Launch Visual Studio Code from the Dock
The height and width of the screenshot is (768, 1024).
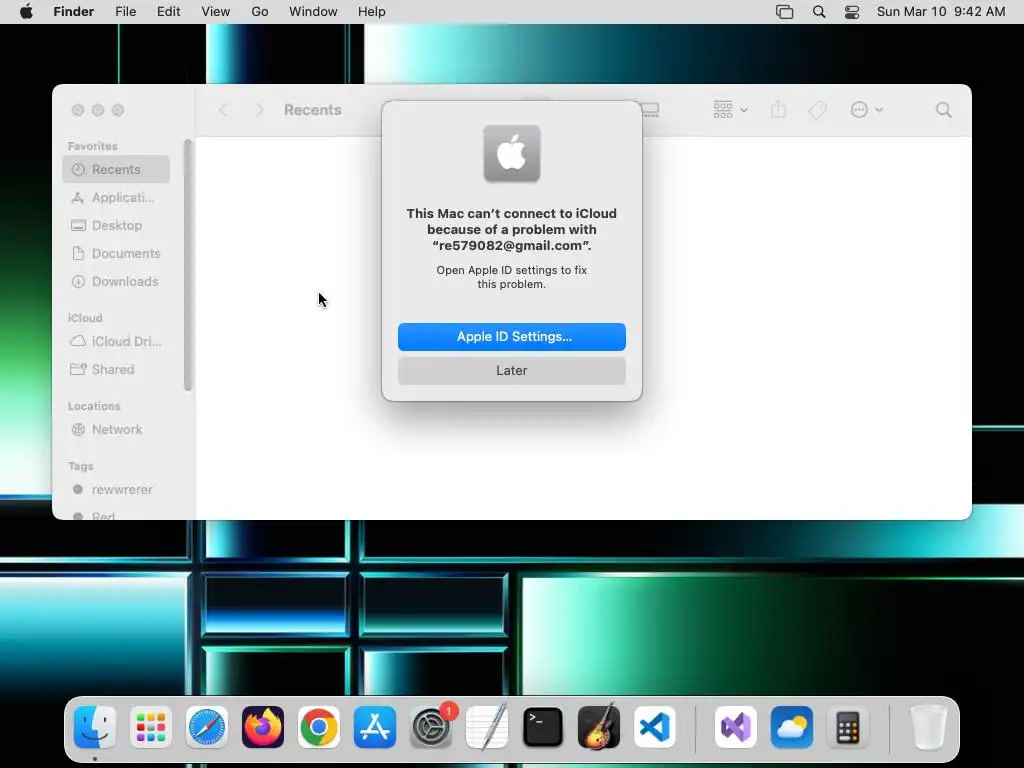pos(654,727)
